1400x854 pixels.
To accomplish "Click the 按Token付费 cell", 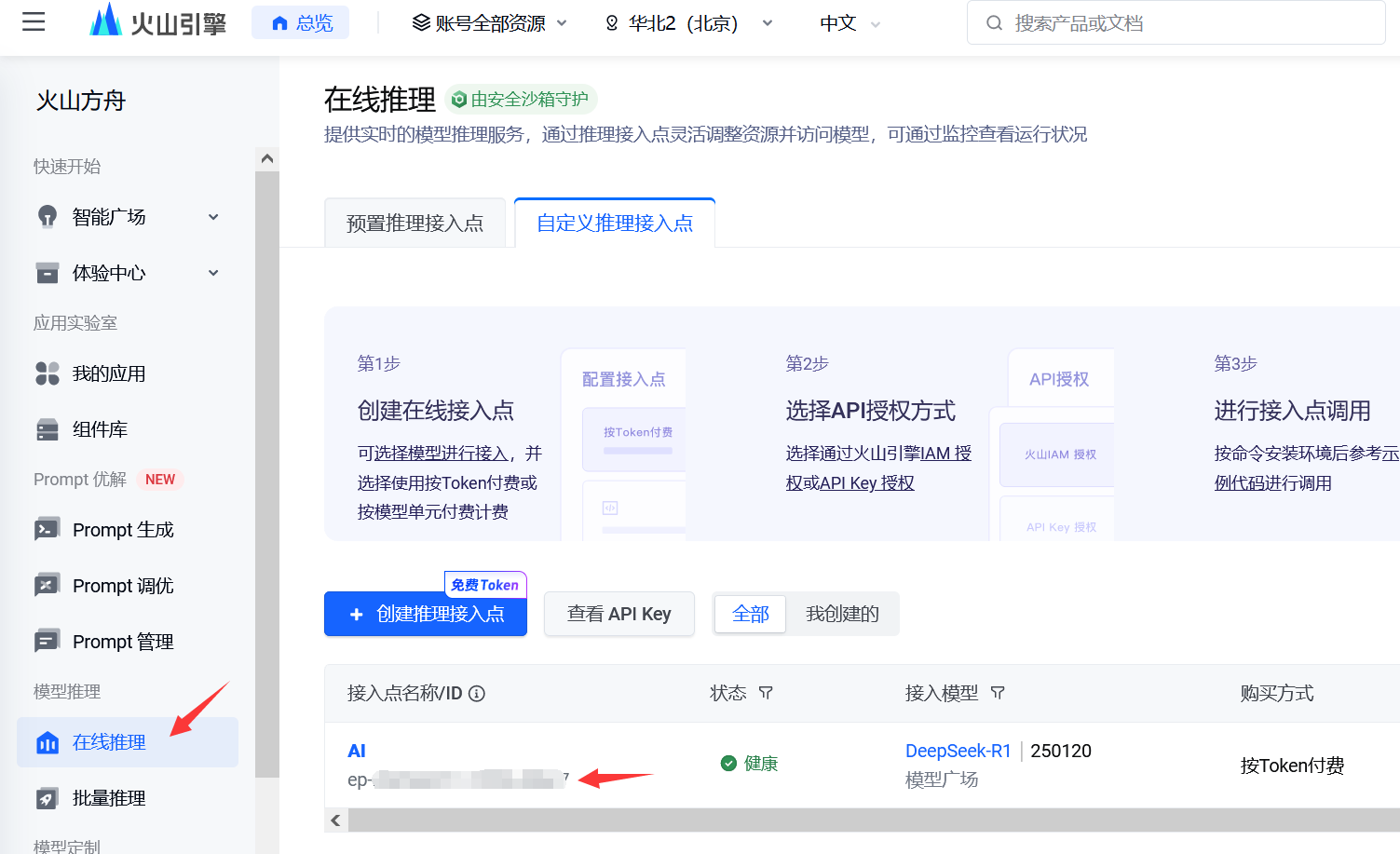I will [x=1293, y=766].
